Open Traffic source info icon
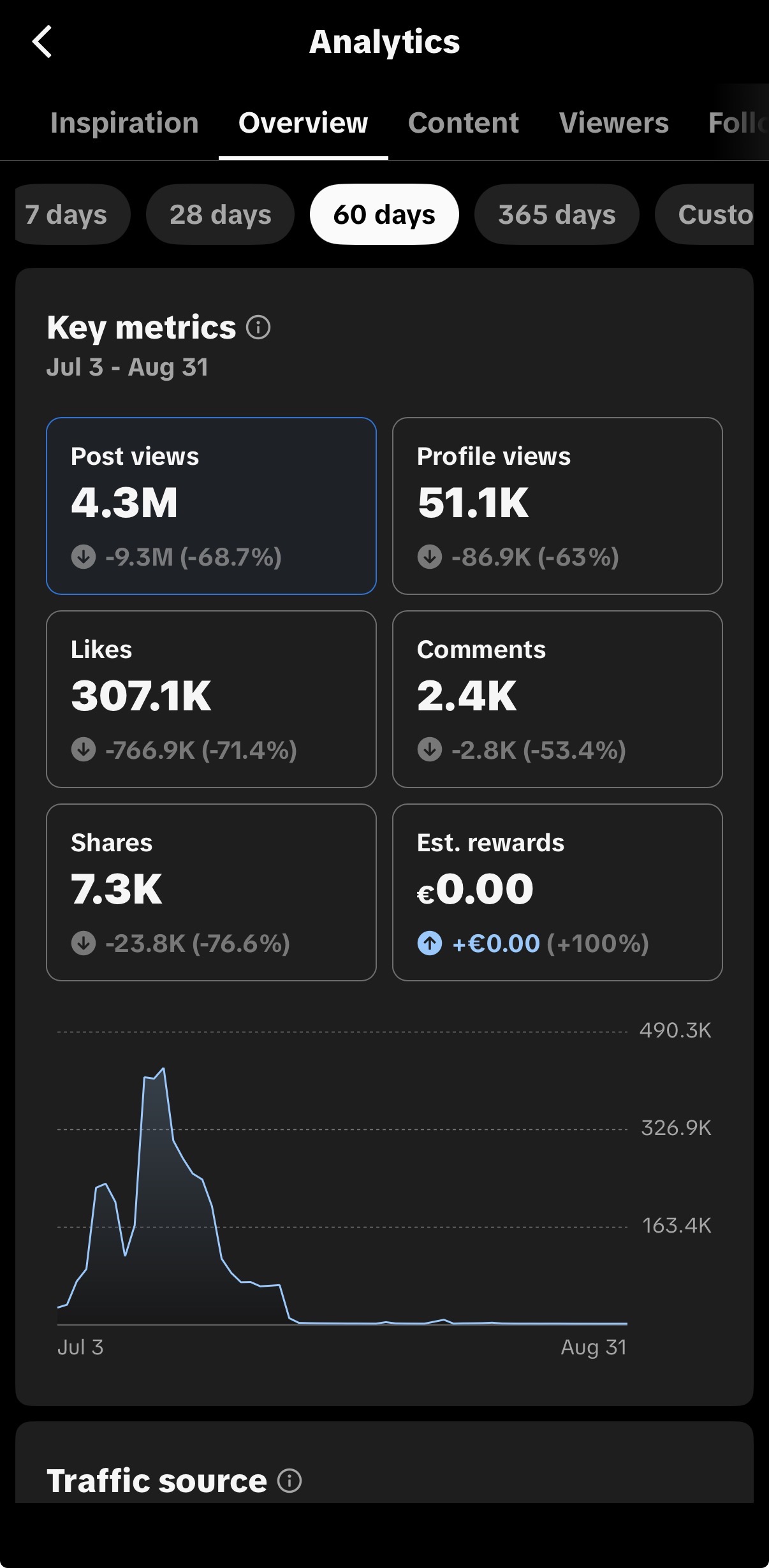Image resolution: width=769 pixels, height=1568 pixels. pyautogui.click(x=289, y=1481)
